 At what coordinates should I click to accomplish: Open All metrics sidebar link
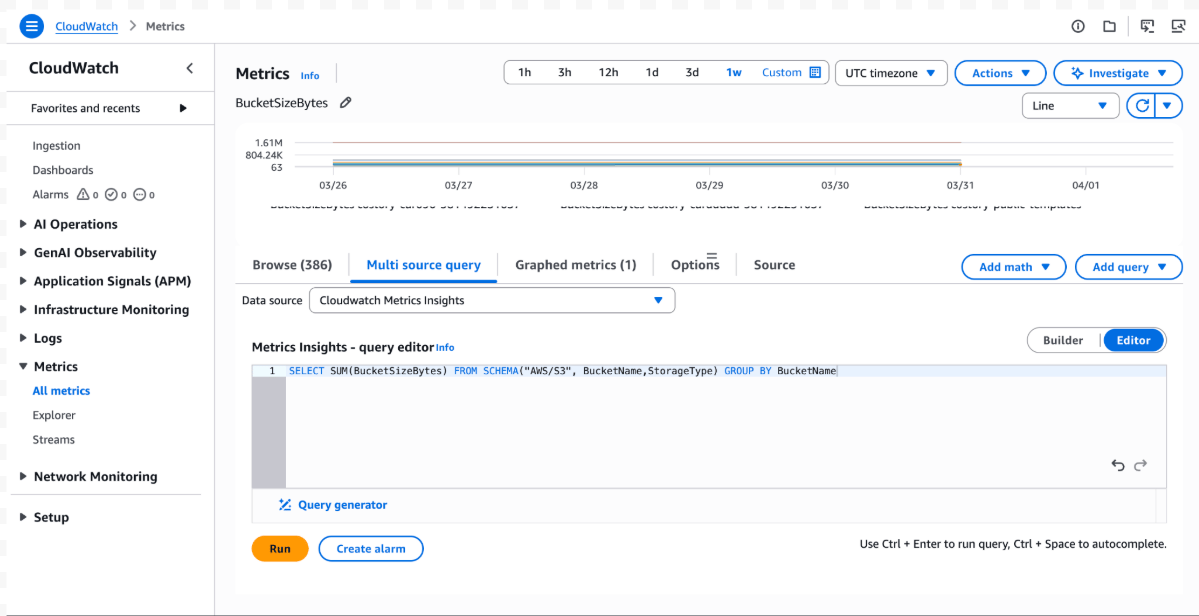61,391
